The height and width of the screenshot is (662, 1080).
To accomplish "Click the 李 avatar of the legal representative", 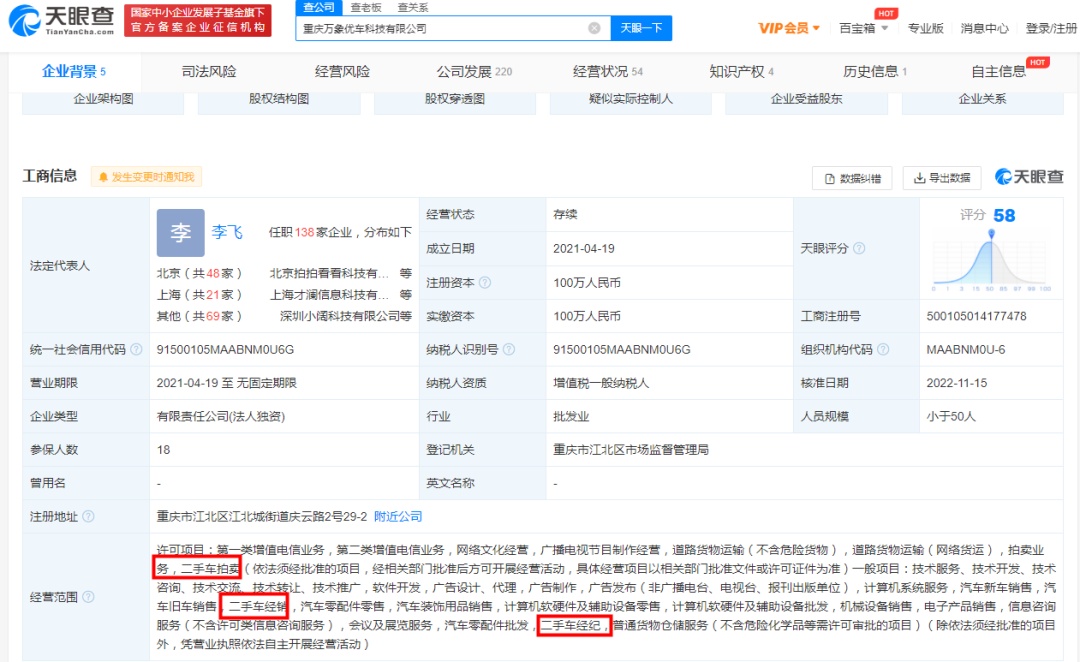I will pos(180,233).
